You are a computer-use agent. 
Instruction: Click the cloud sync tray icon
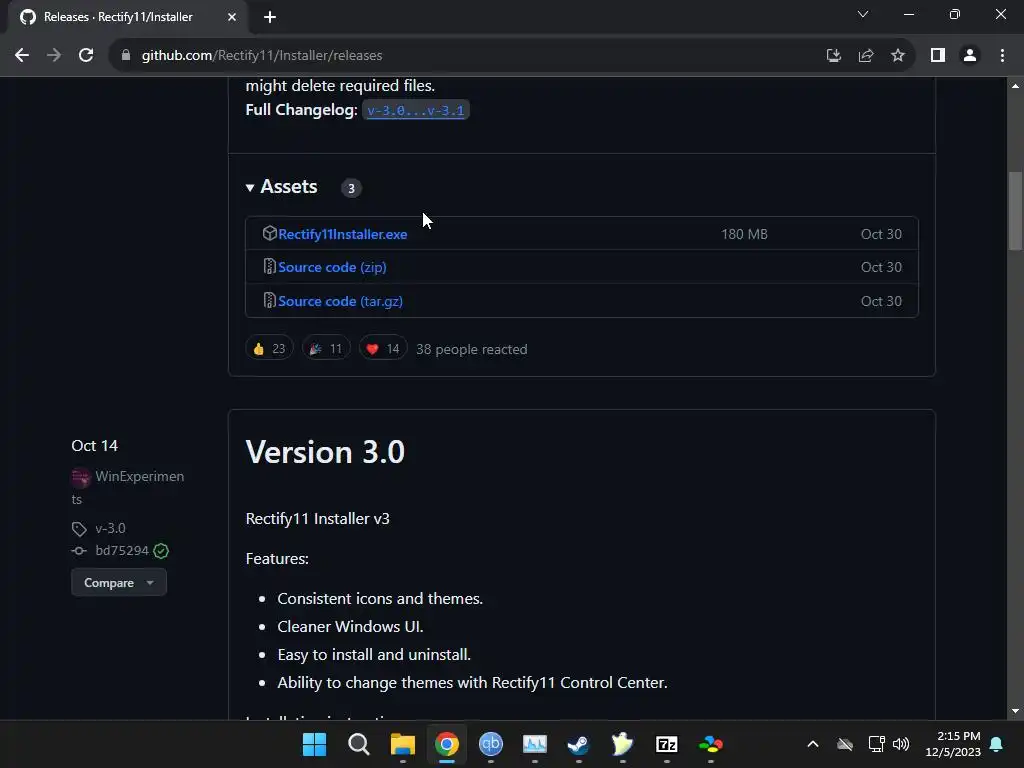click(845, 744)
